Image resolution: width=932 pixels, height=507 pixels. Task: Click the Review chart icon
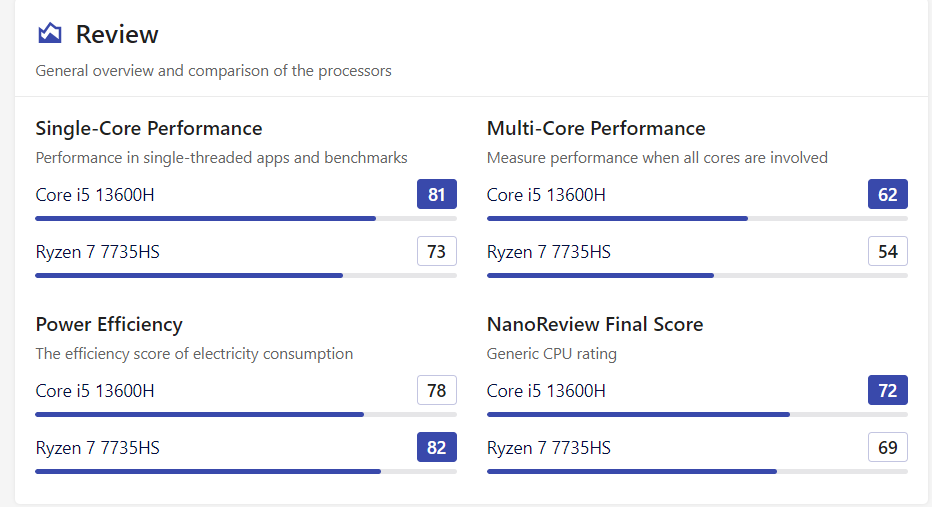click(x=50, y=34)
